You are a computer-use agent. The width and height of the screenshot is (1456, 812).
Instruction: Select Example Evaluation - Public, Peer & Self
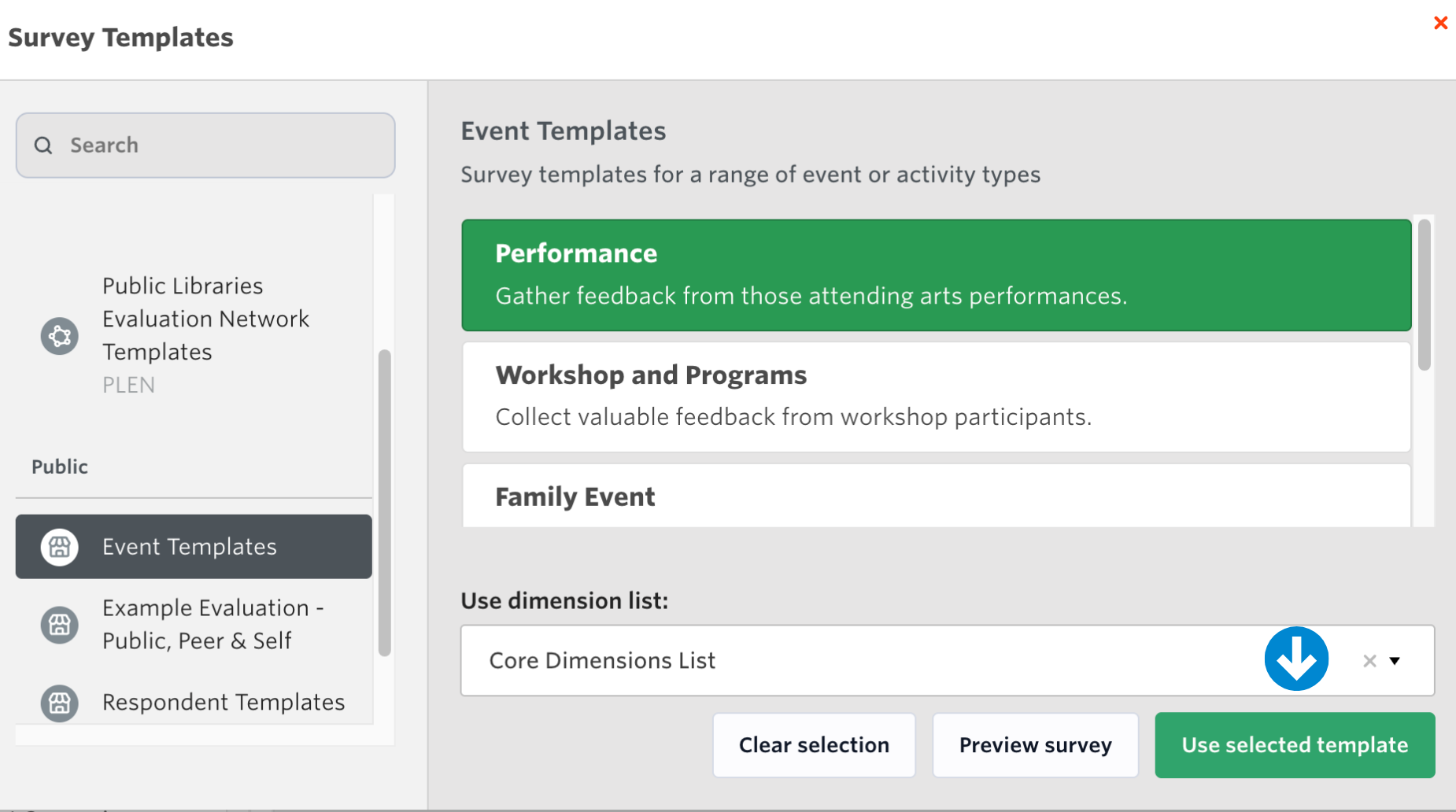[212, 624]
